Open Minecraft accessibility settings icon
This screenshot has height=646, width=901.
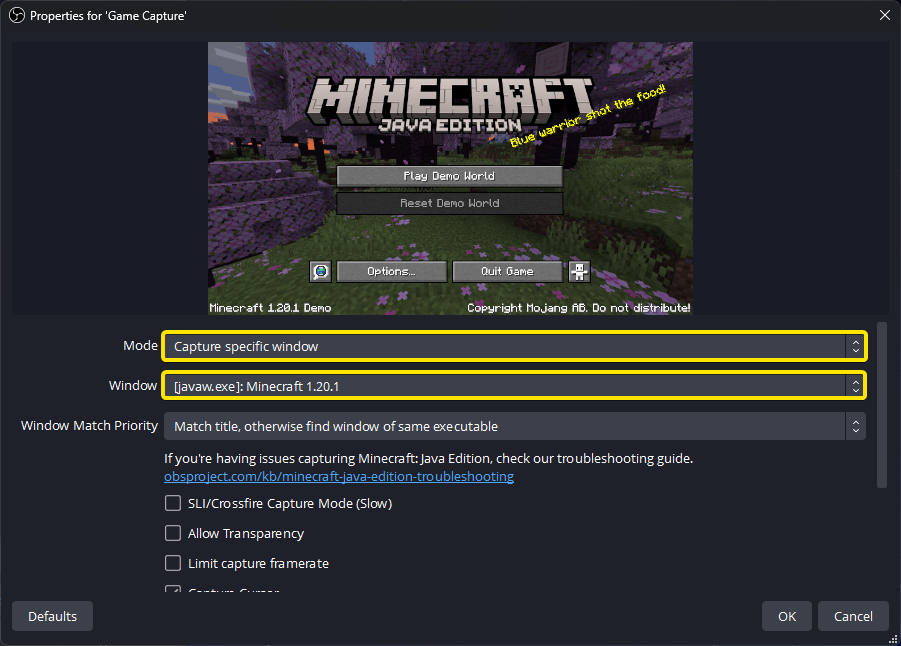click(x=578, y=271)
